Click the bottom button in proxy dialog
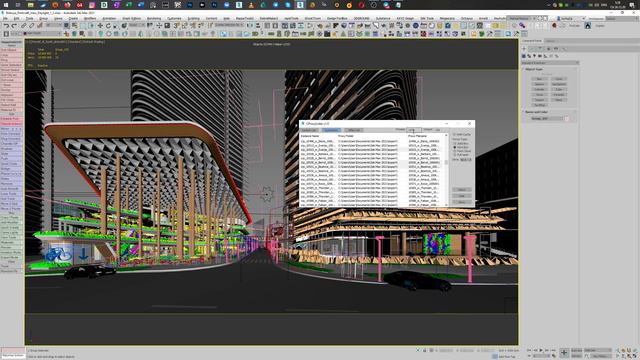Image resolution: width=640 pixels, height=360 pixels. (x=462, y=202)
